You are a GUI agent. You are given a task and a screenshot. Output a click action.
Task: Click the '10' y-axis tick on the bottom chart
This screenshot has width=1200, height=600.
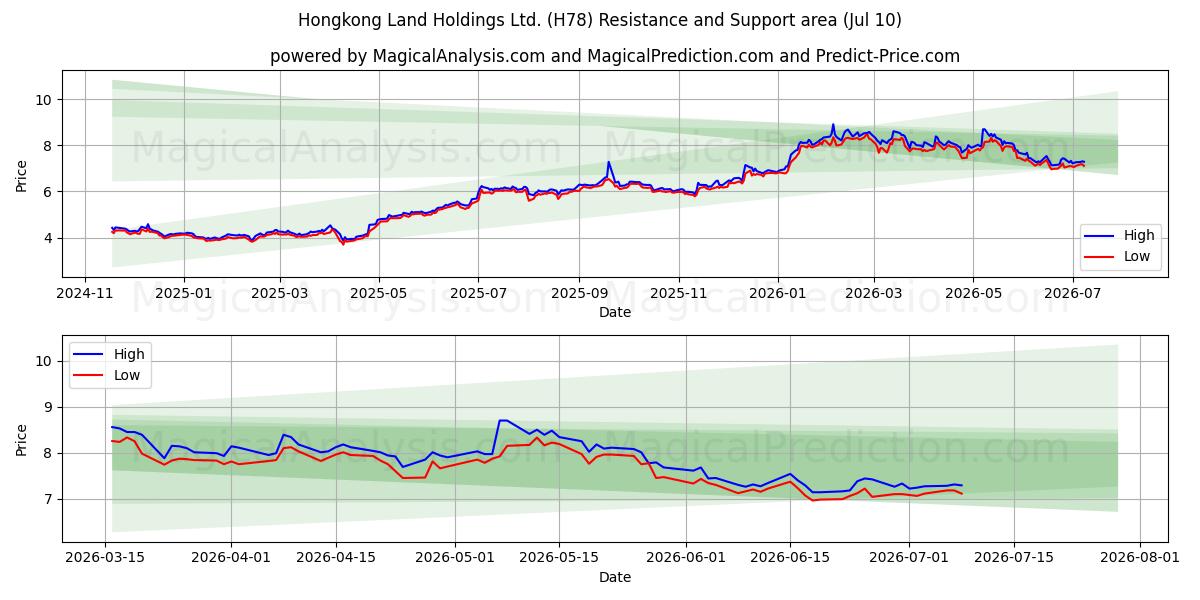[44, 361]
